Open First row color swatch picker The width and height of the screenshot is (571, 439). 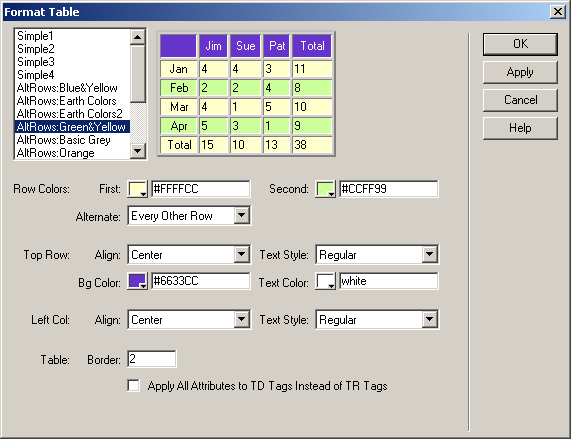click(x=137, y=189)
